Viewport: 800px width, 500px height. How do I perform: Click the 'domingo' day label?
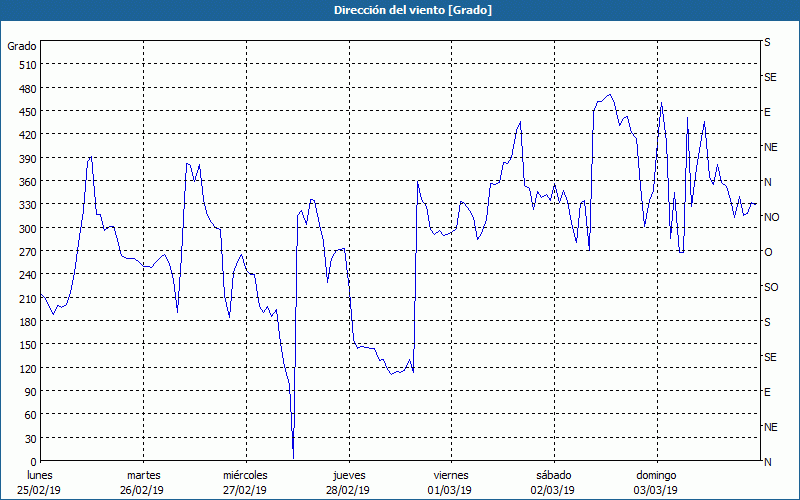point(656,475)
